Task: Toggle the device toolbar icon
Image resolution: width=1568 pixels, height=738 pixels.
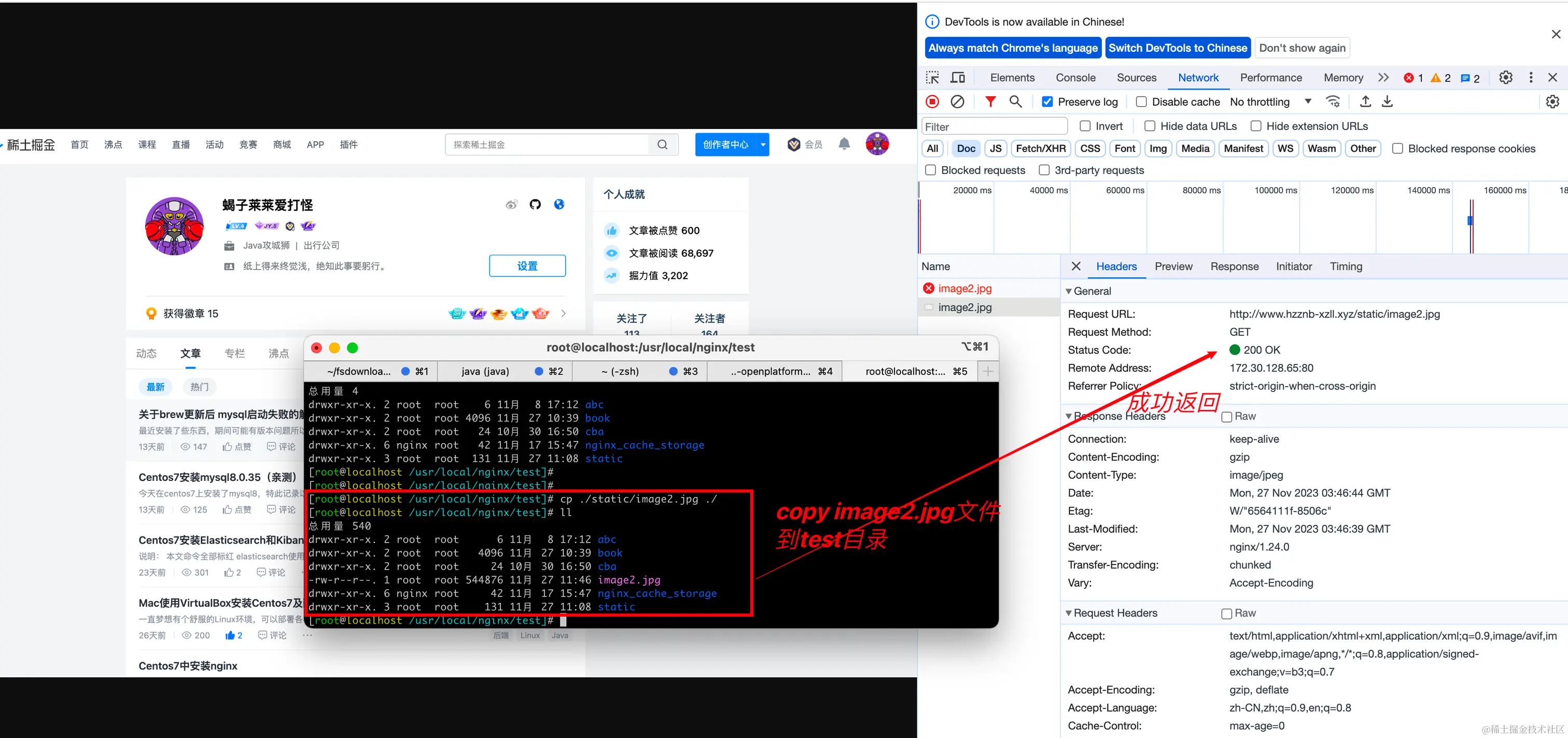Action: click(958, 78)
